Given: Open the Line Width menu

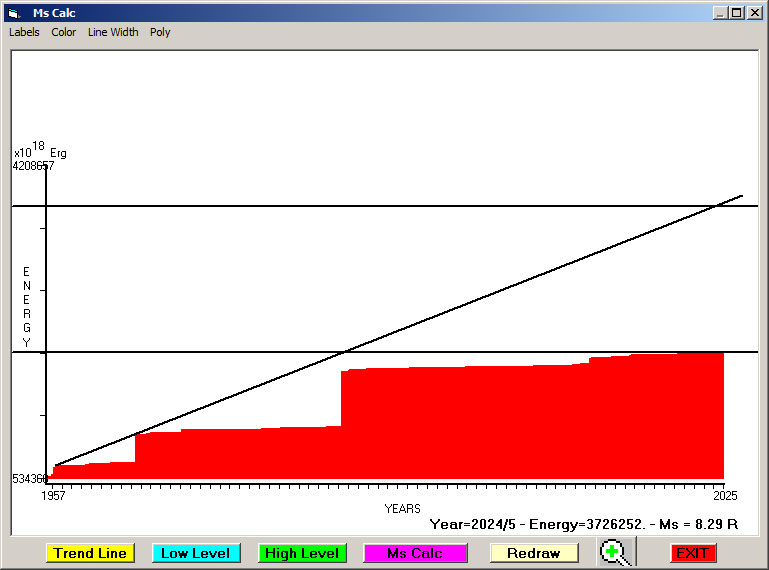Looking at the screenshot, I should point(113,32).
